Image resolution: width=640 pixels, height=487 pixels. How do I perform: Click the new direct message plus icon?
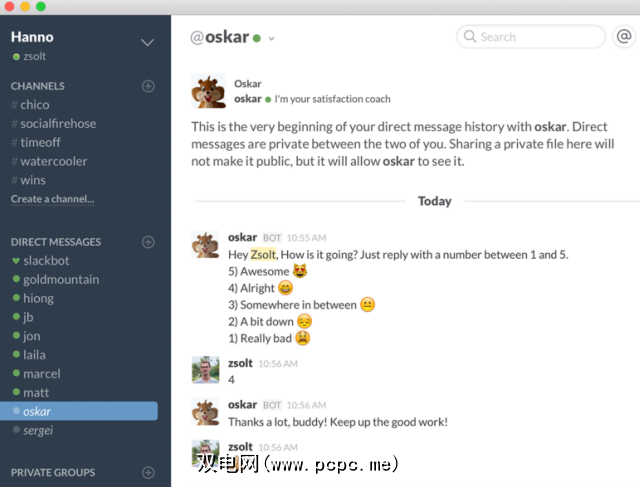(148, 242)
